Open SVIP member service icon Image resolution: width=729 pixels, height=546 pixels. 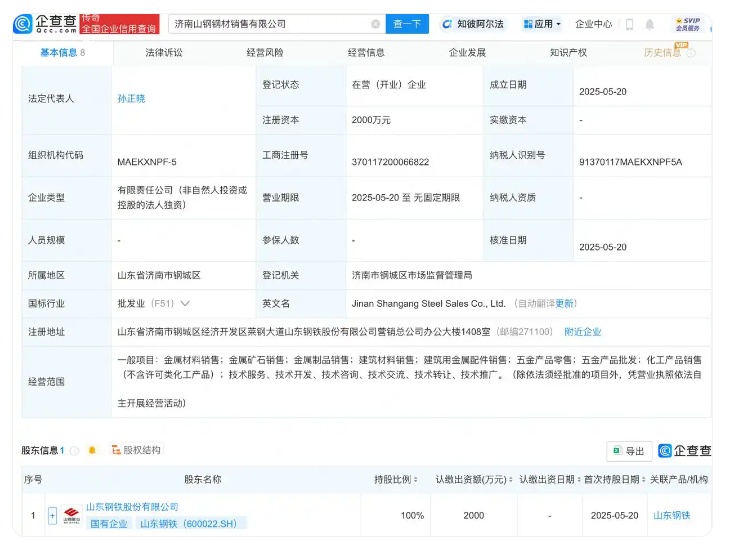688,24
